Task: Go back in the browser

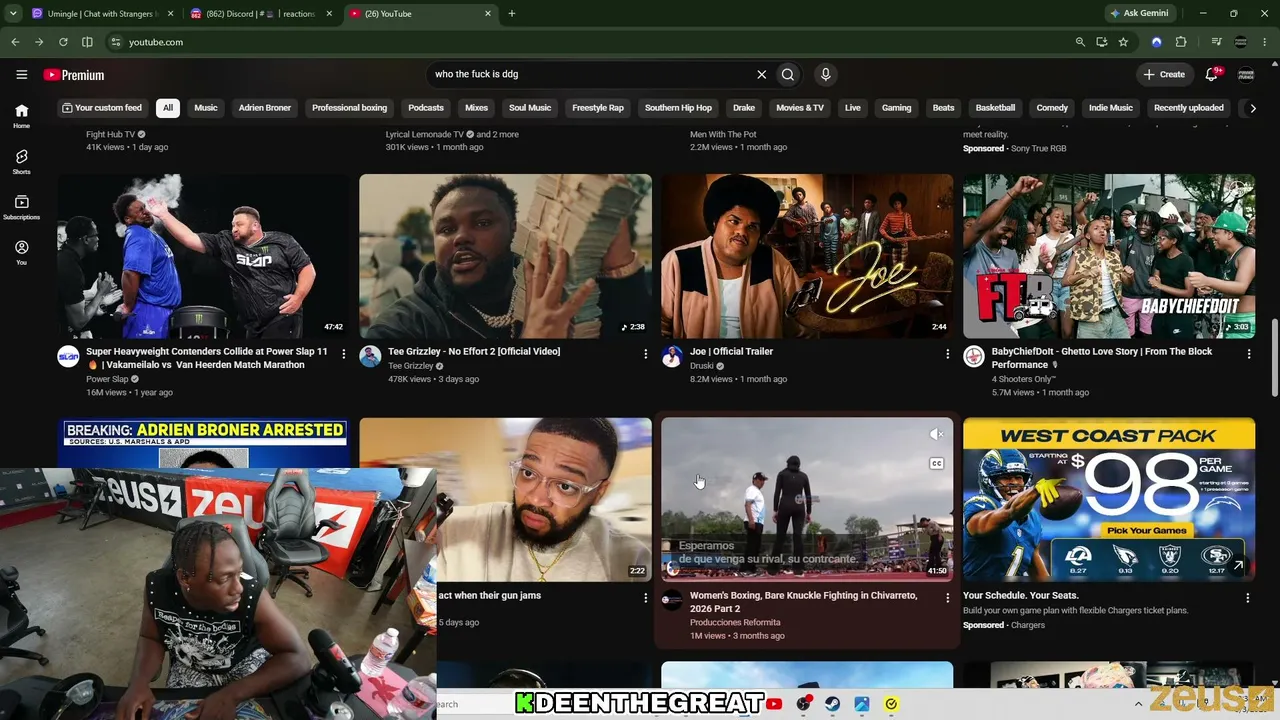Action: [15, 42]
